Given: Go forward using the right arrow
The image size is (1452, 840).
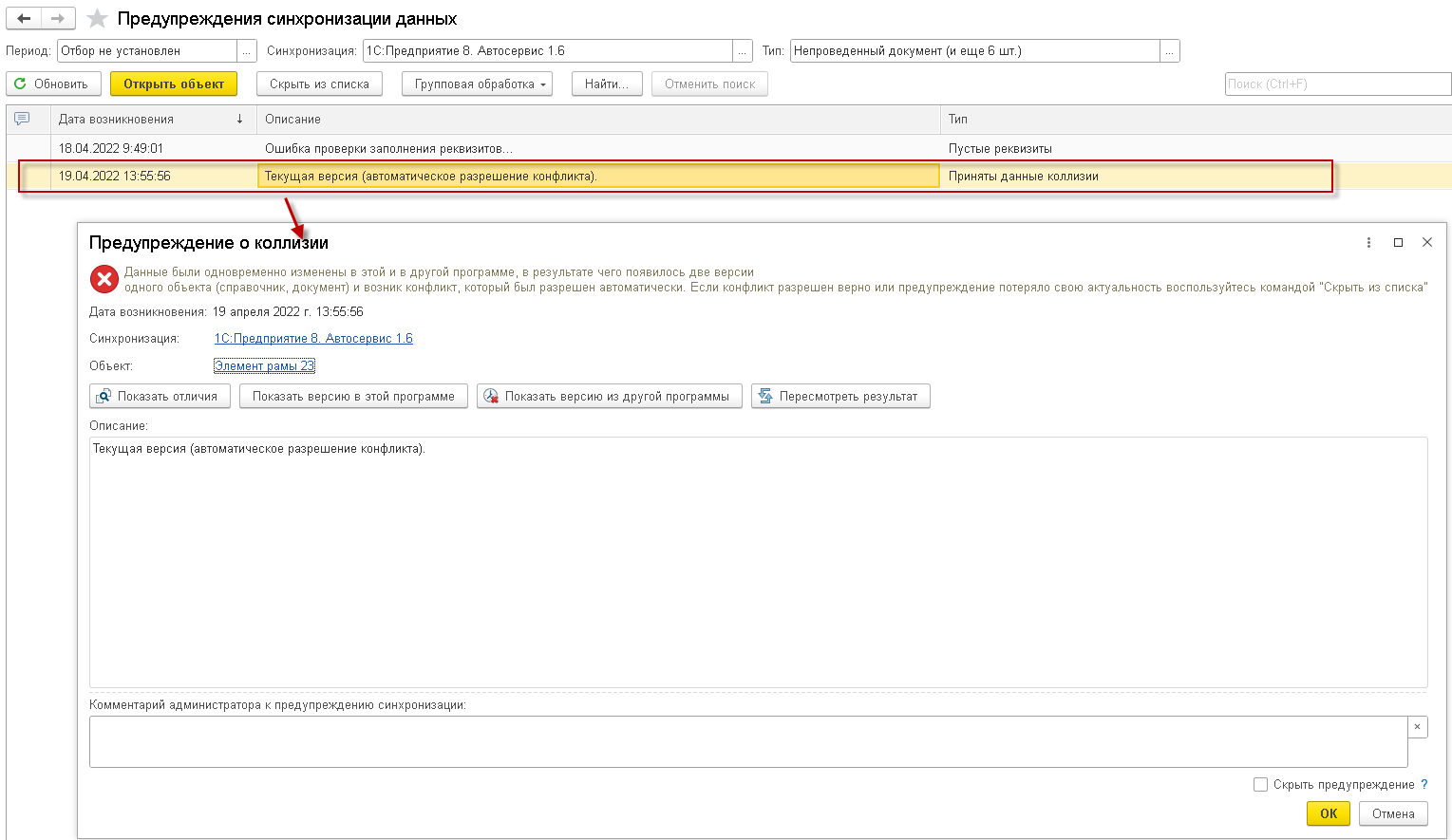Looking at the screenshot, I should 58,18.
